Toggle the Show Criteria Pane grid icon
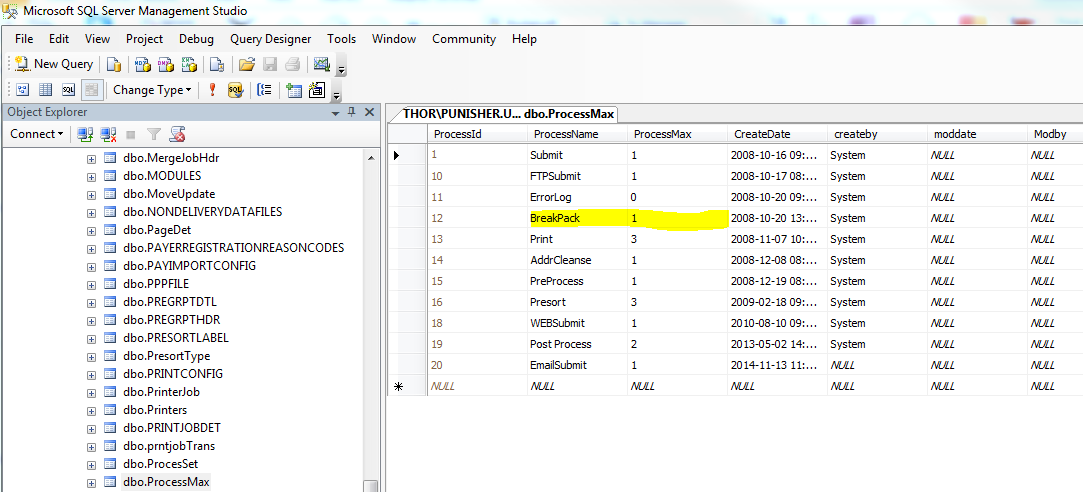1083x492 pixels. (46, 90)
